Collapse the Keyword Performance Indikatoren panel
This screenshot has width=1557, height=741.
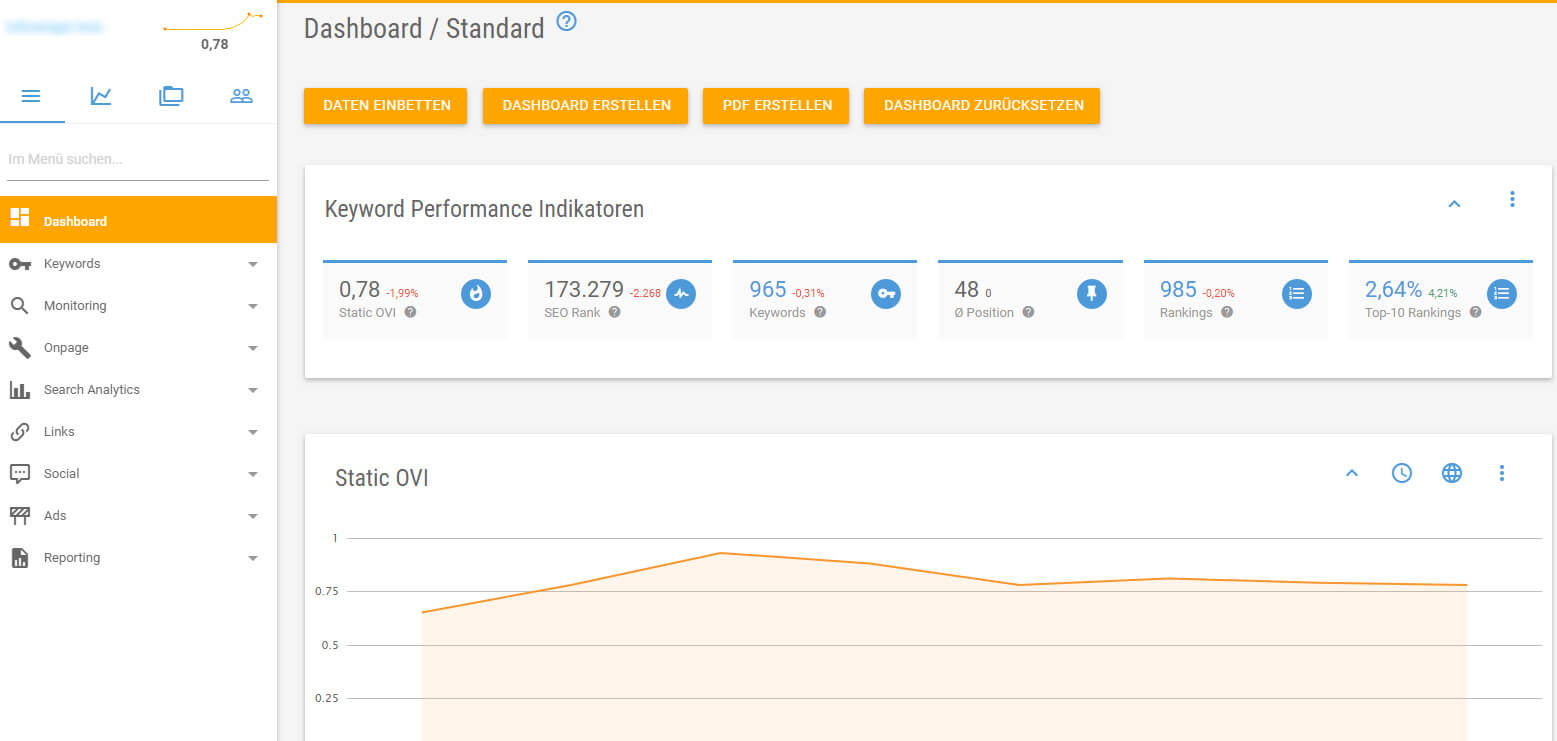tap(1455, 204)
